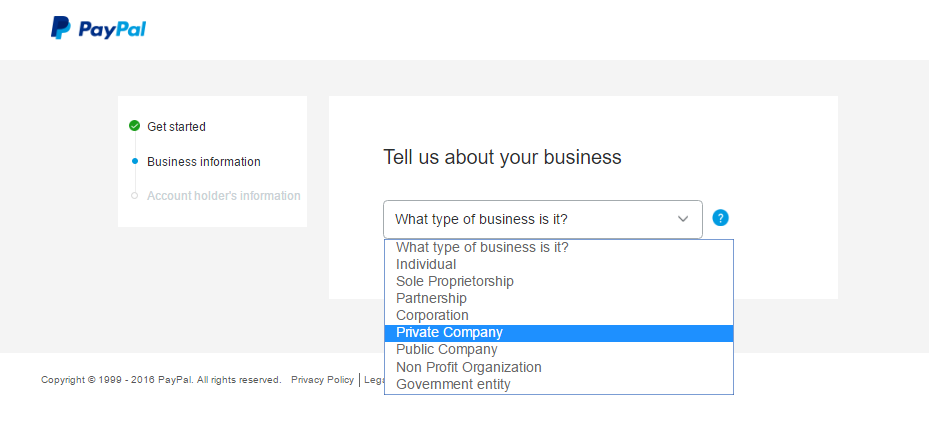This screenshot has width=929, height=428.
Task: Pick Partnership in the dropdown list
Action: (559, 298)
